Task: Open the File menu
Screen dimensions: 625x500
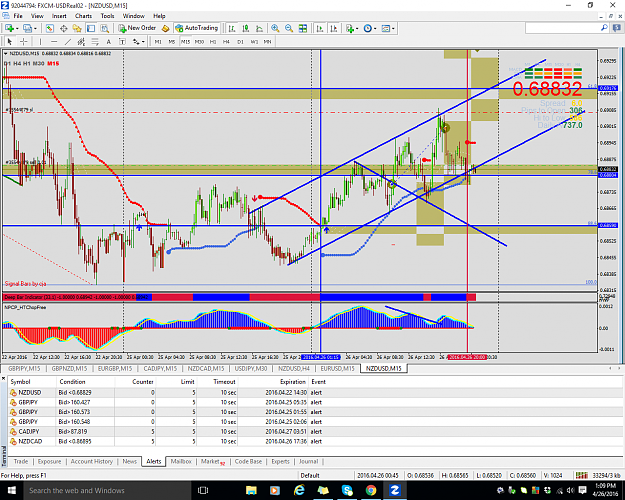Action: pyautogui.click(x=18, y=16)
